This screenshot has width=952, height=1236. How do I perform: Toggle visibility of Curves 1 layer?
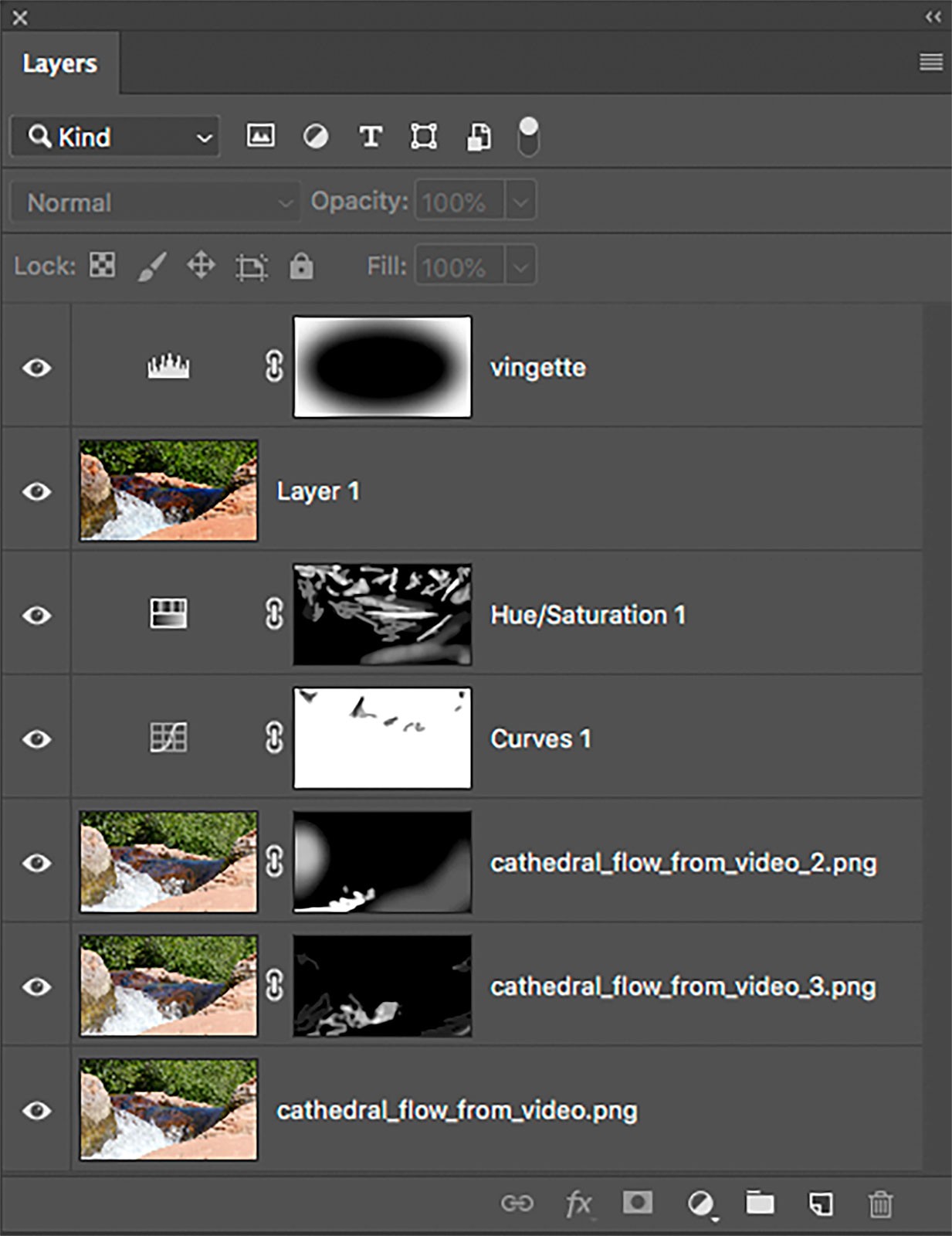point(36,739)
